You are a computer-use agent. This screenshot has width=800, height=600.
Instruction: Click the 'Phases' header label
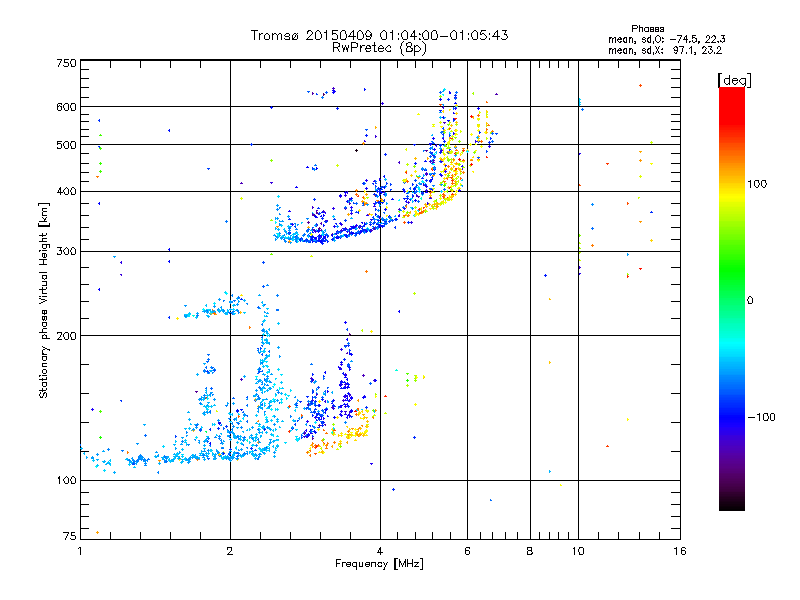pos(647,29)
